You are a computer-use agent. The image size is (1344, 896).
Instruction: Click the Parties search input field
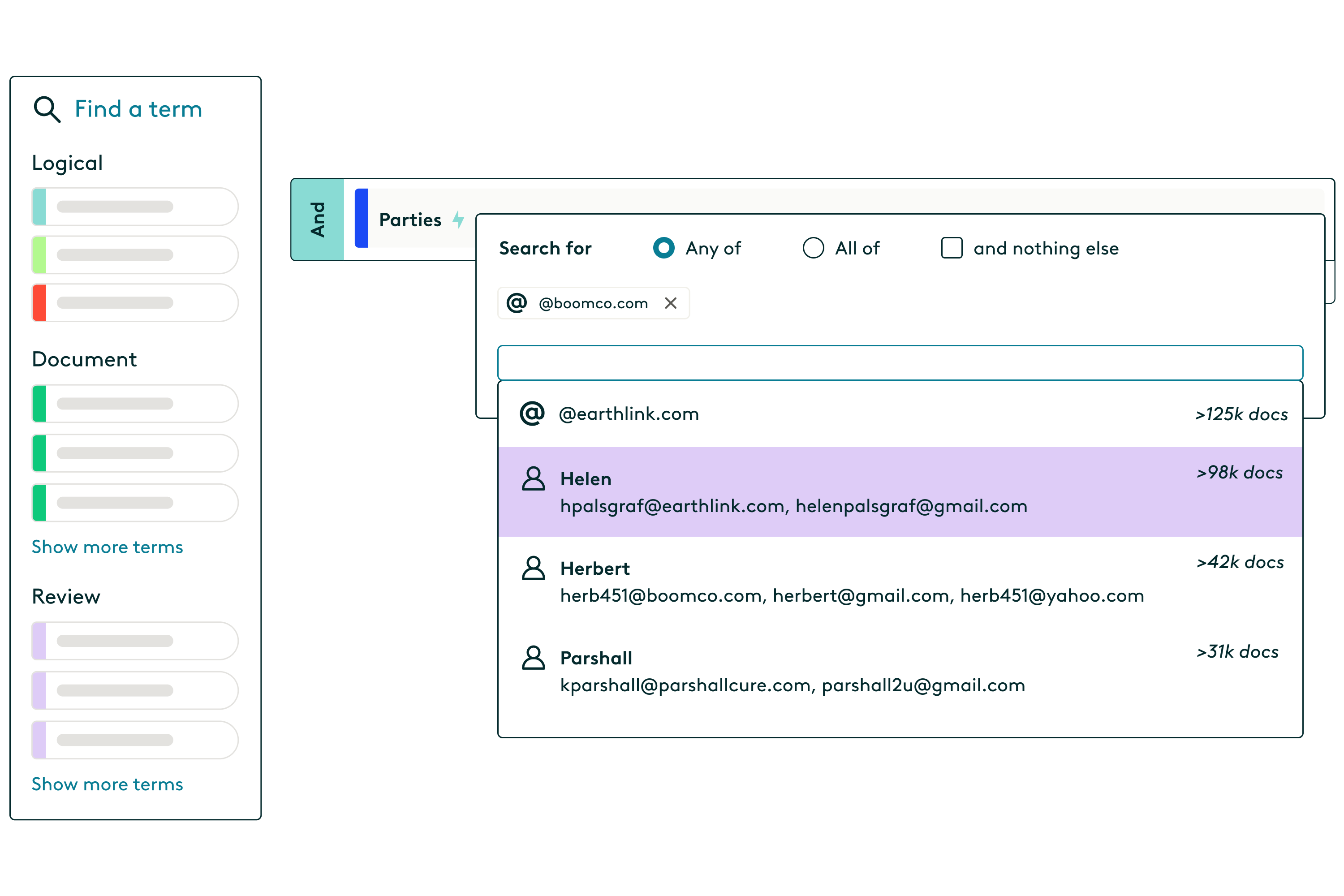coord(900,362)
